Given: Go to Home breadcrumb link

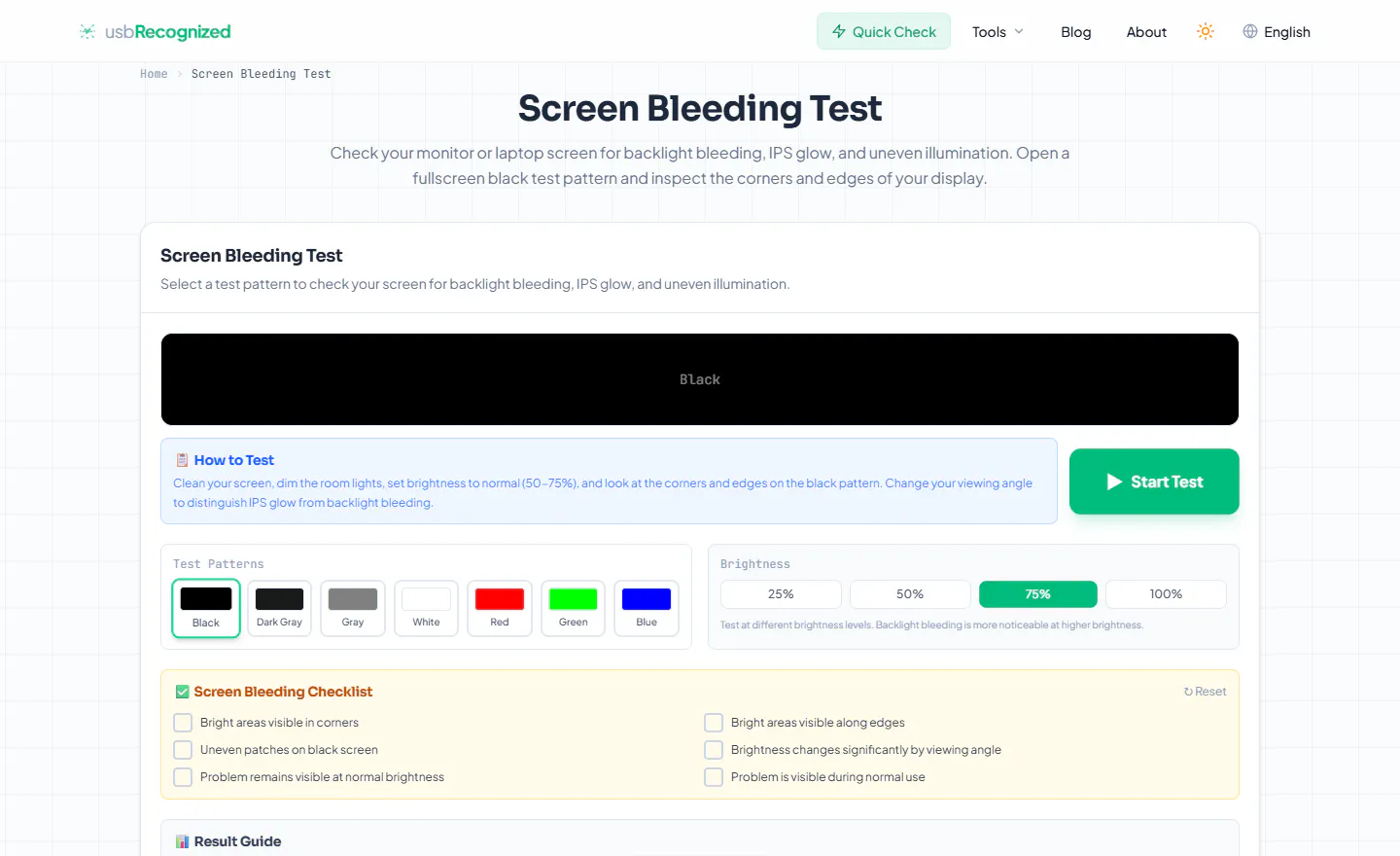Looking at the screenshot, I should pos(154,74).
